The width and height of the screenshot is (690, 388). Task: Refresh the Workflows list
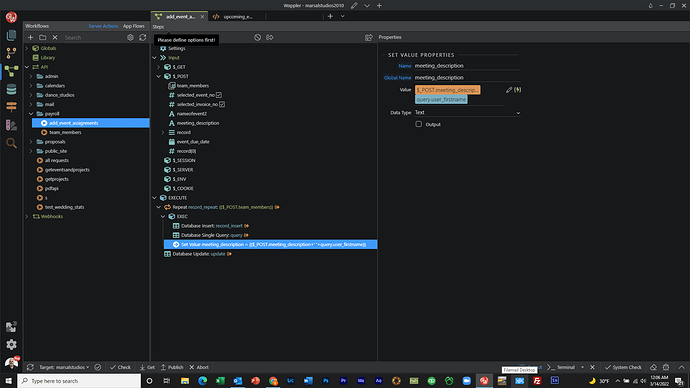pyautogui.click(x=143, y=37)
